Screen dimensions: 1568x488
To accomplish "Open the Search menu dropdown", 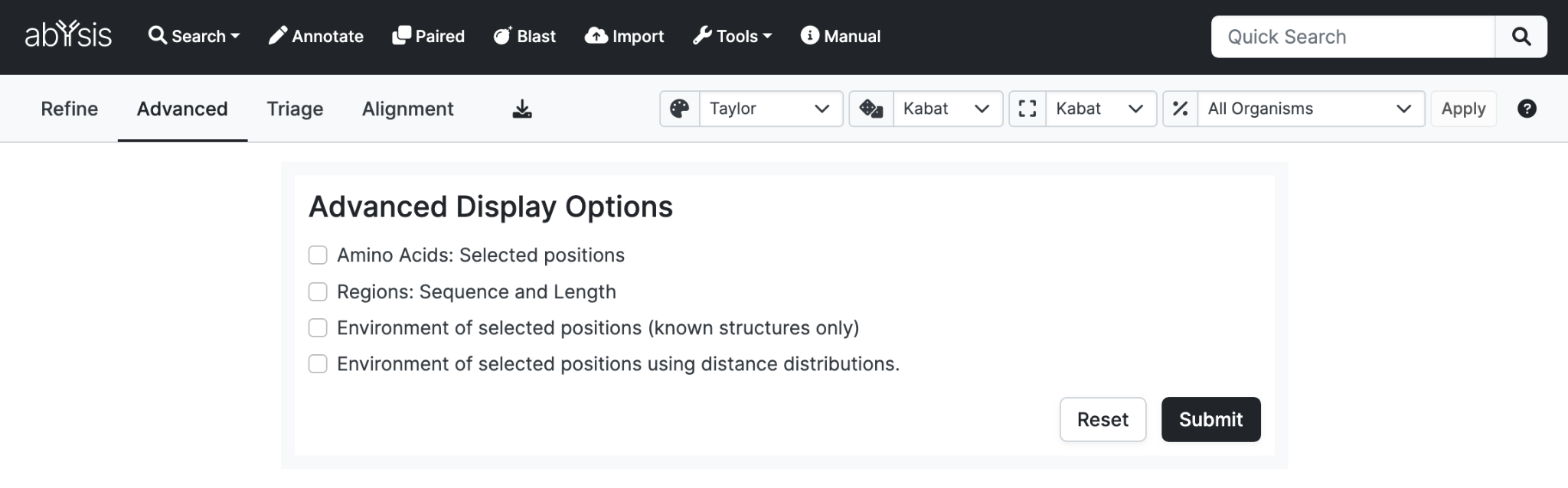I will [194, 36].
